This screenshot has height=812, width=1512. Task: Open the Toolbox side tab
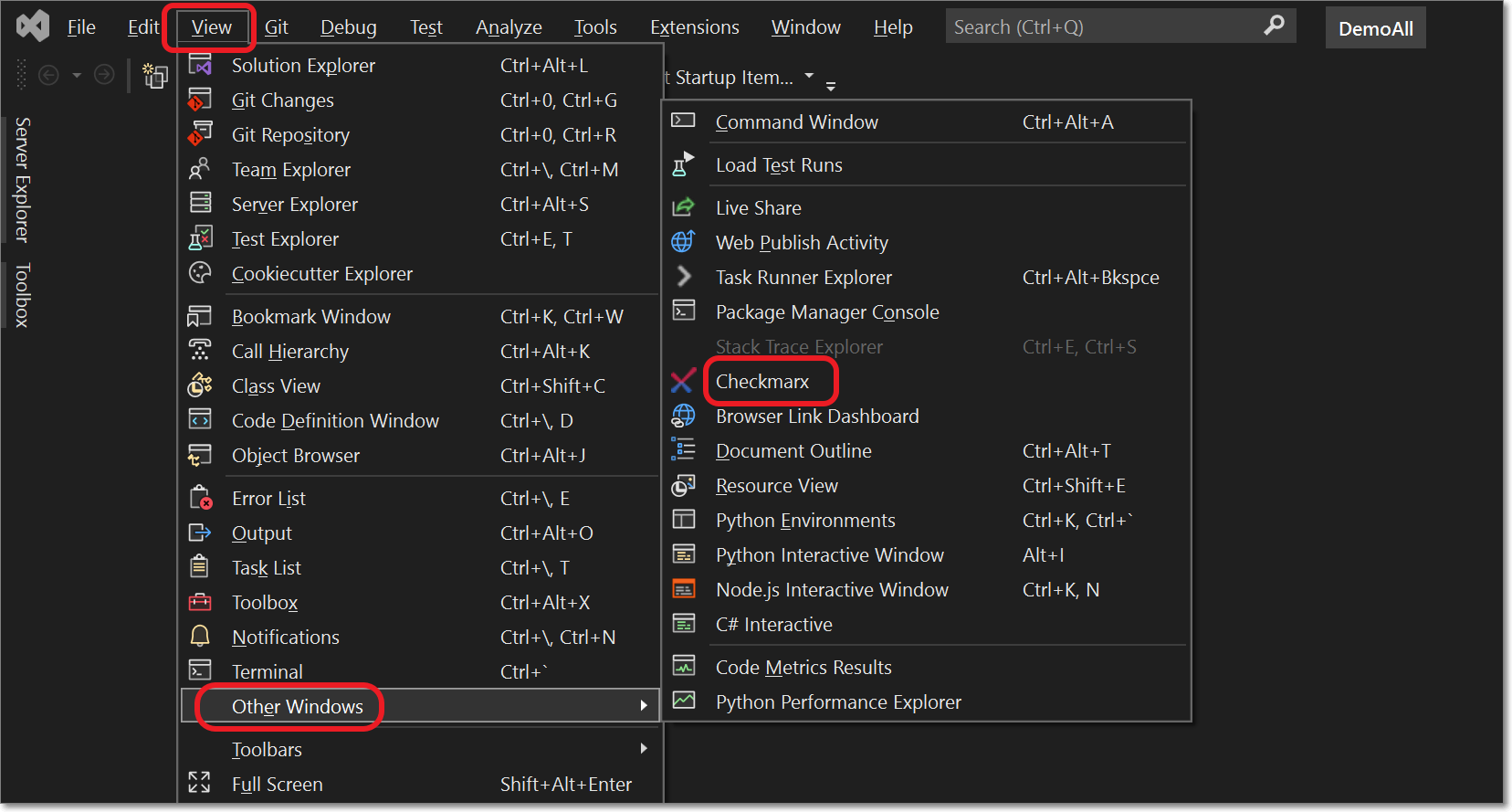tap(22, 294)
